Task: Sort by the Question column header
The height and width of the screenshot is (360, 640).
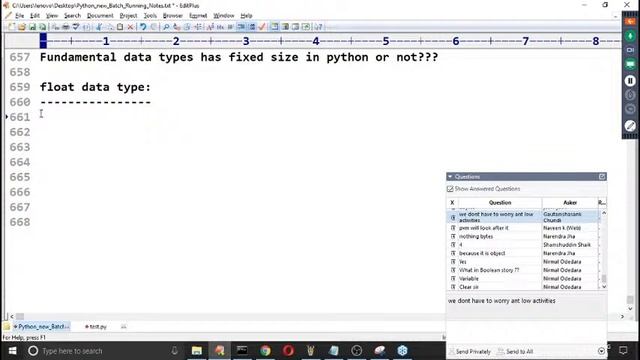Action: [x=500, y=202]
